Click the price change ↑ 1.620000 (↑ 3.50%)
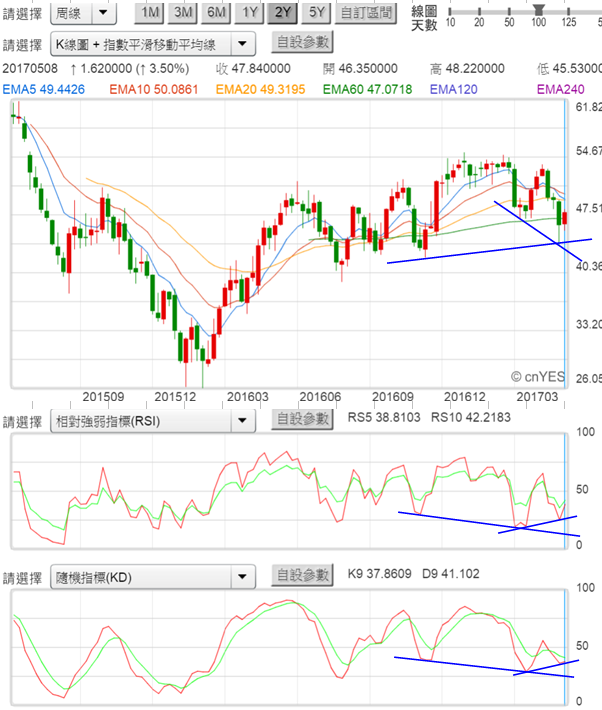Image resolution: width=602 pixels, height=710 pixels. pyautogui.click(x=129, y=69)
